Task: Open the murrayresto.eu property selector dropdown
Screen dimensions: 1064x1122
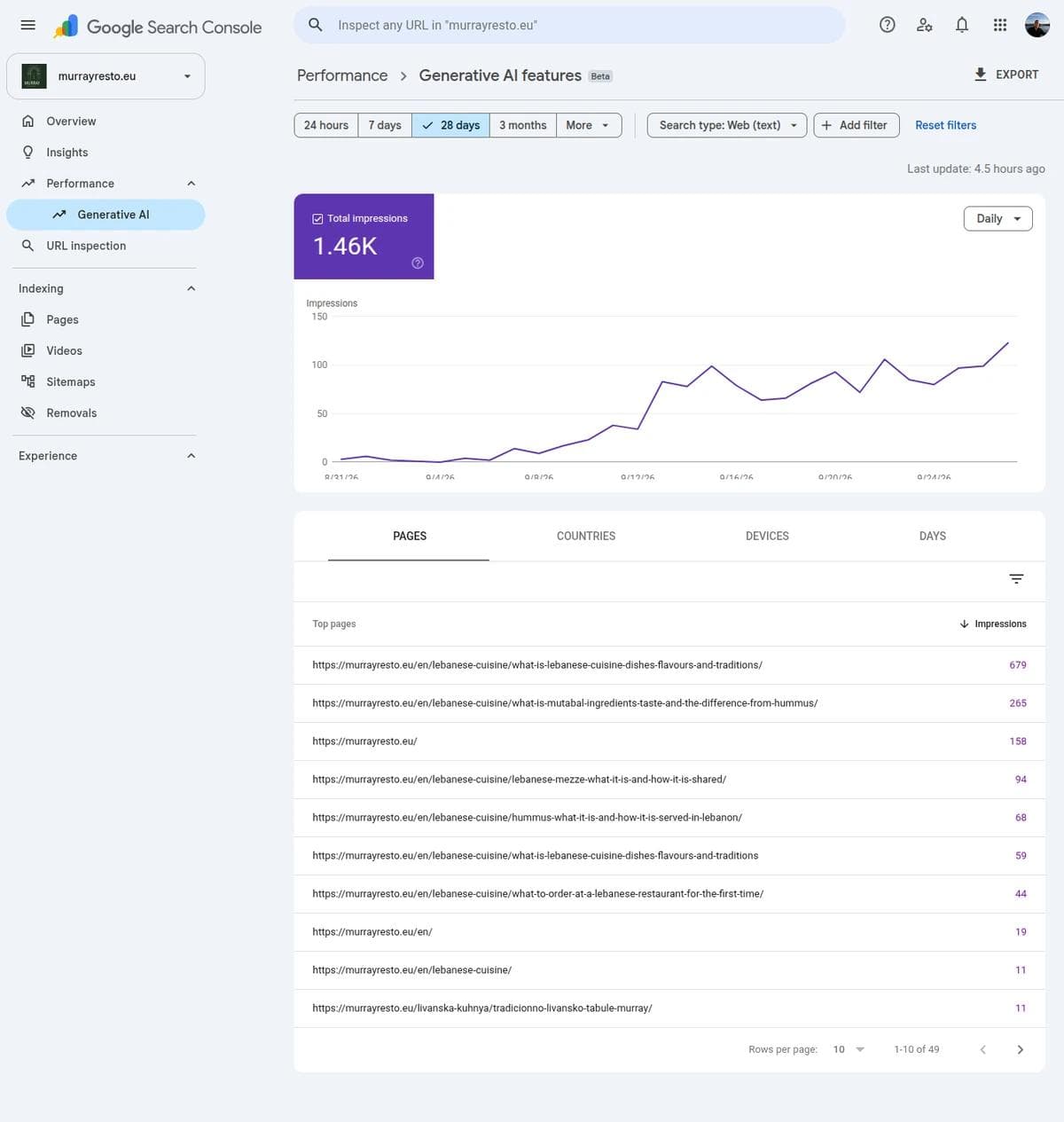Action: (106, 76)
